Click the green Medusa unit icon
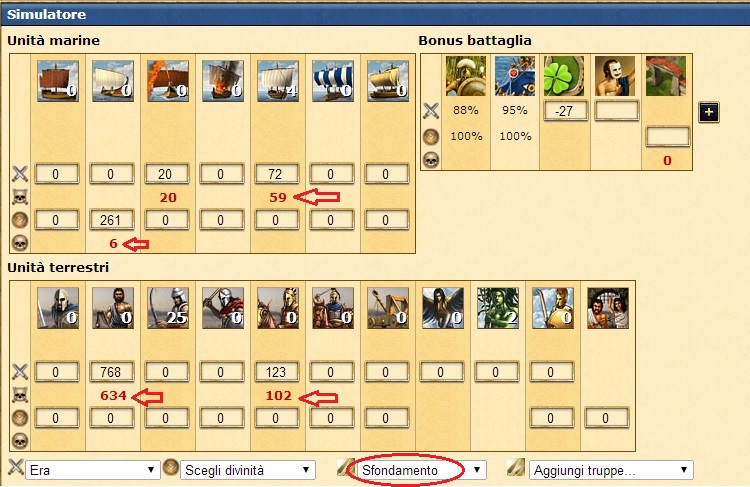Screen dimensions: 750x487 [x=497, y=308]
